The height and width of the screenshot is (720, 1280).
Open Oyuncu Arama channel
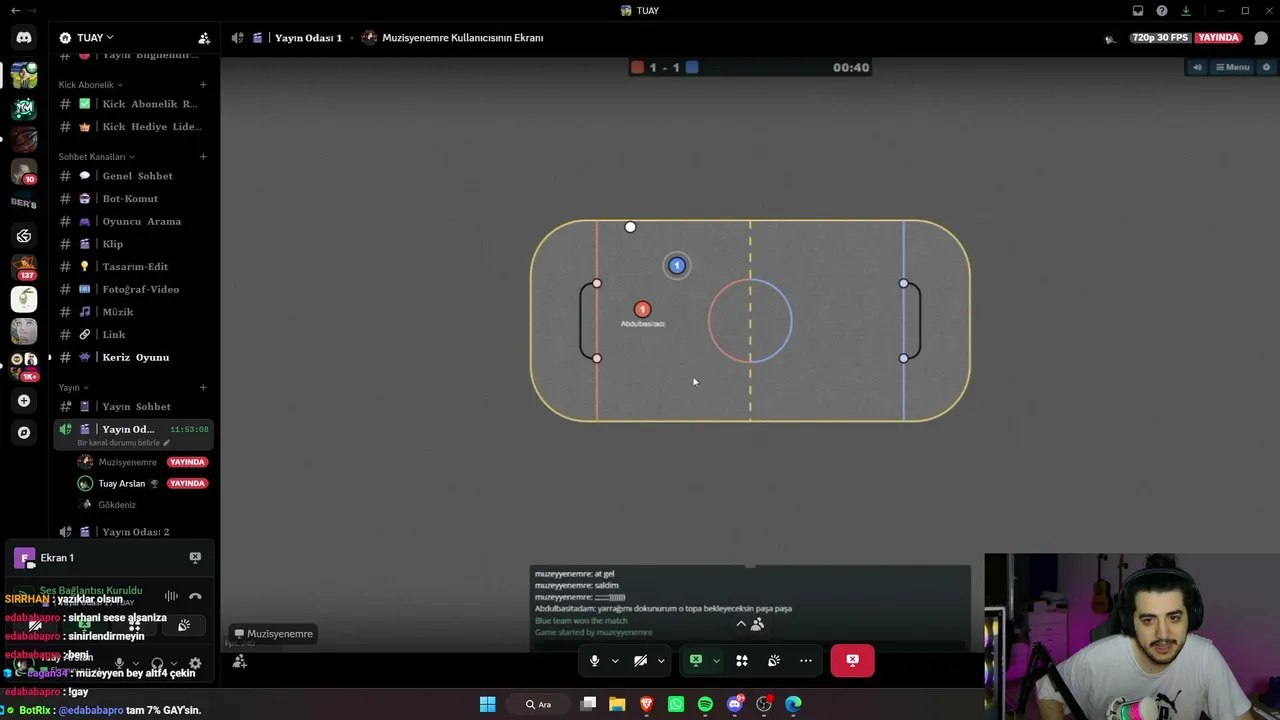[x=133, y=222]
